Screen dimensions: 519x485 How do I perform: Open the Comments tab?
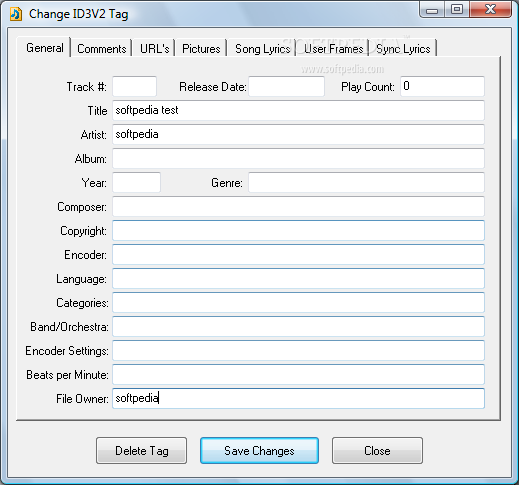[102, 49]
